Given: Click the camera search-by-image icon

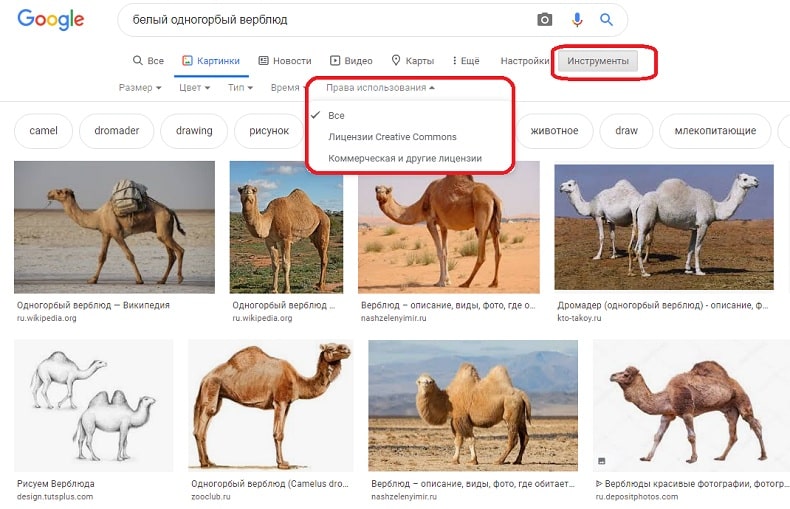Looking at the screenshot, I should (545, 20).
